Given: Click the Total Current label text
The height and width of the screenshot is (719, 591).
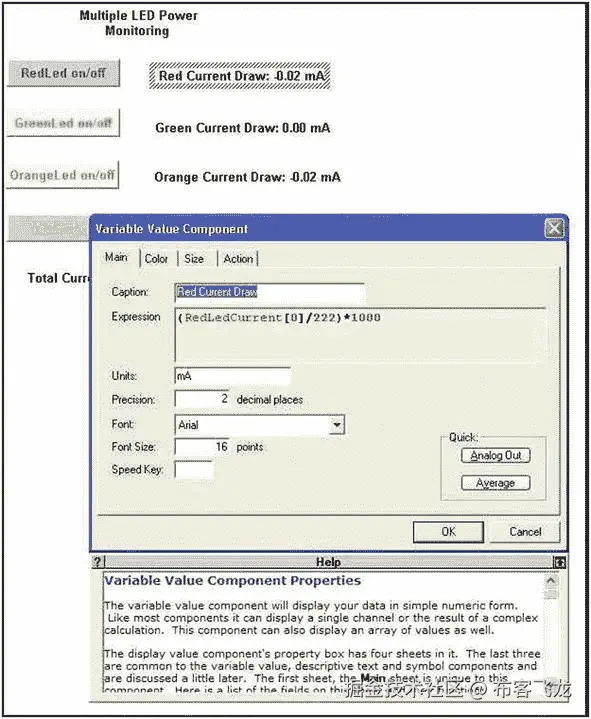Looking at the screenshot, I should pos(58,278).
